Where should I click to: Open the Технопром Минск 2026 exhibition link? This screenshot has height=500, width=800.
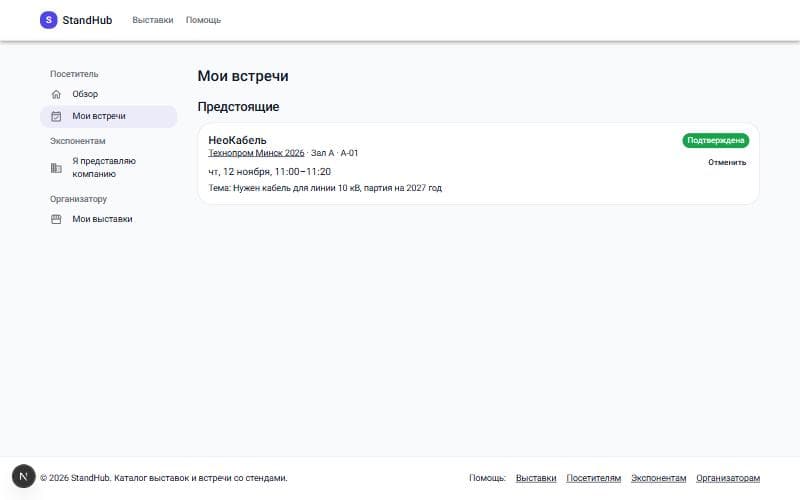(x=256, y=153)
